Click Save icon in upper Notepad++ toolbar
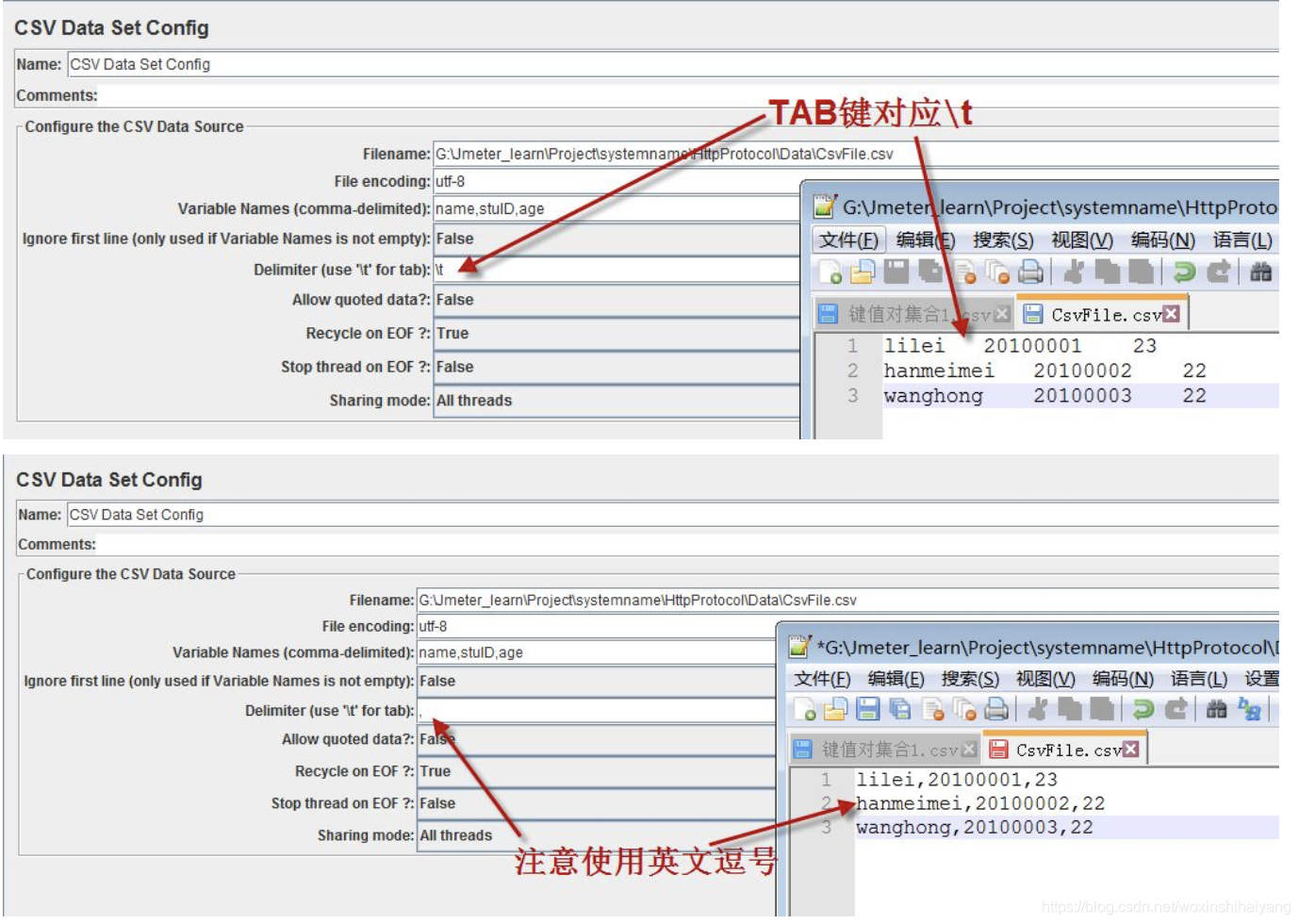The height and width of the screenshot is (924, 1299). [896, 272]
